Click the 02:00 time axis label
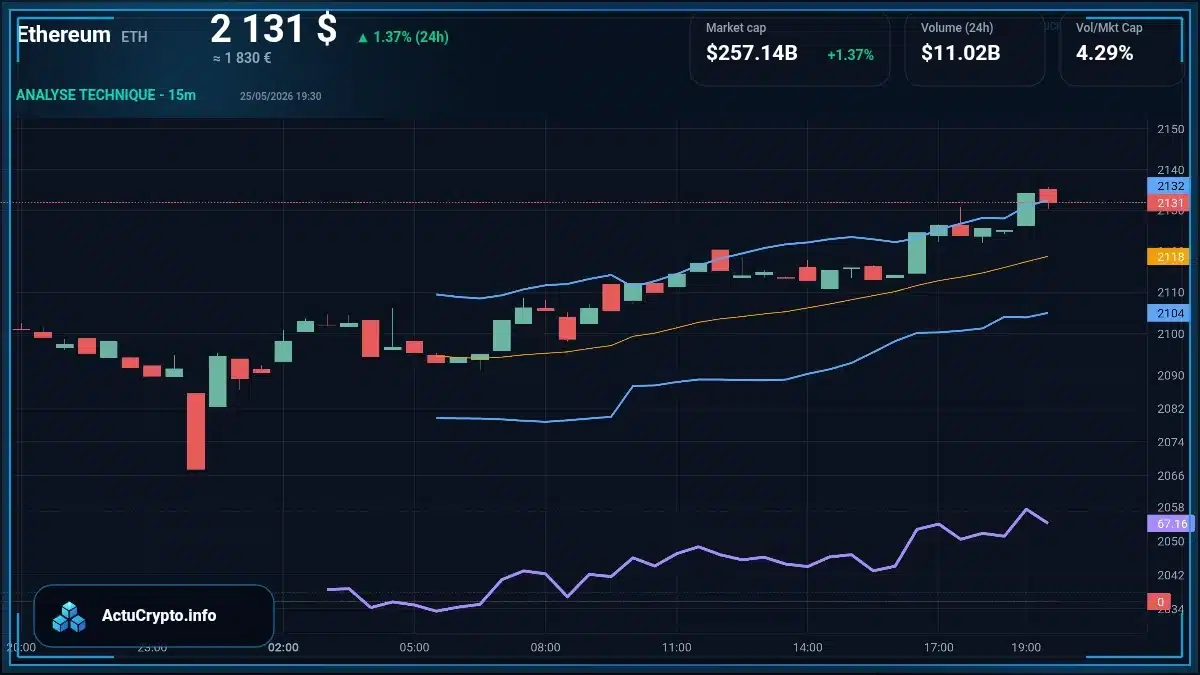Image resolution: width=1200 pixels, height=675 pixels. pos(283,648)
